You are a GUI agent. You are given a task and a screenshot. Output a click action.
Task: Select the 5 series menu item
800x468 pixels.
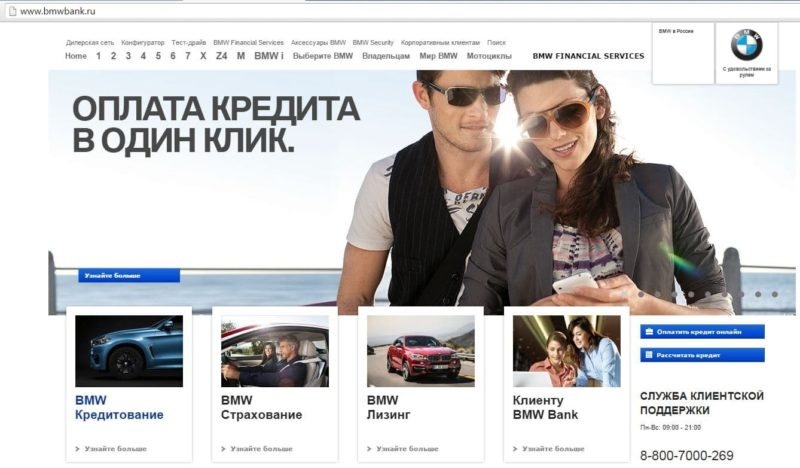[158, 56]
